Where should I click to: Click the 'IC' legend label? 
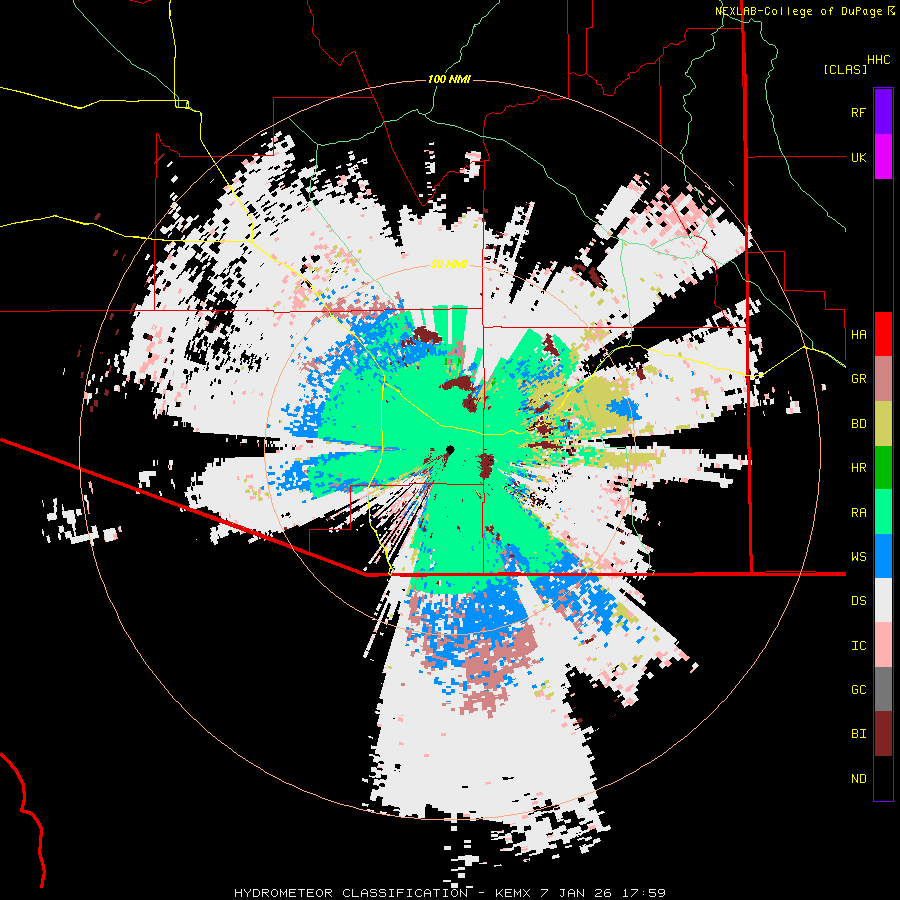click(x=858, y=646)
